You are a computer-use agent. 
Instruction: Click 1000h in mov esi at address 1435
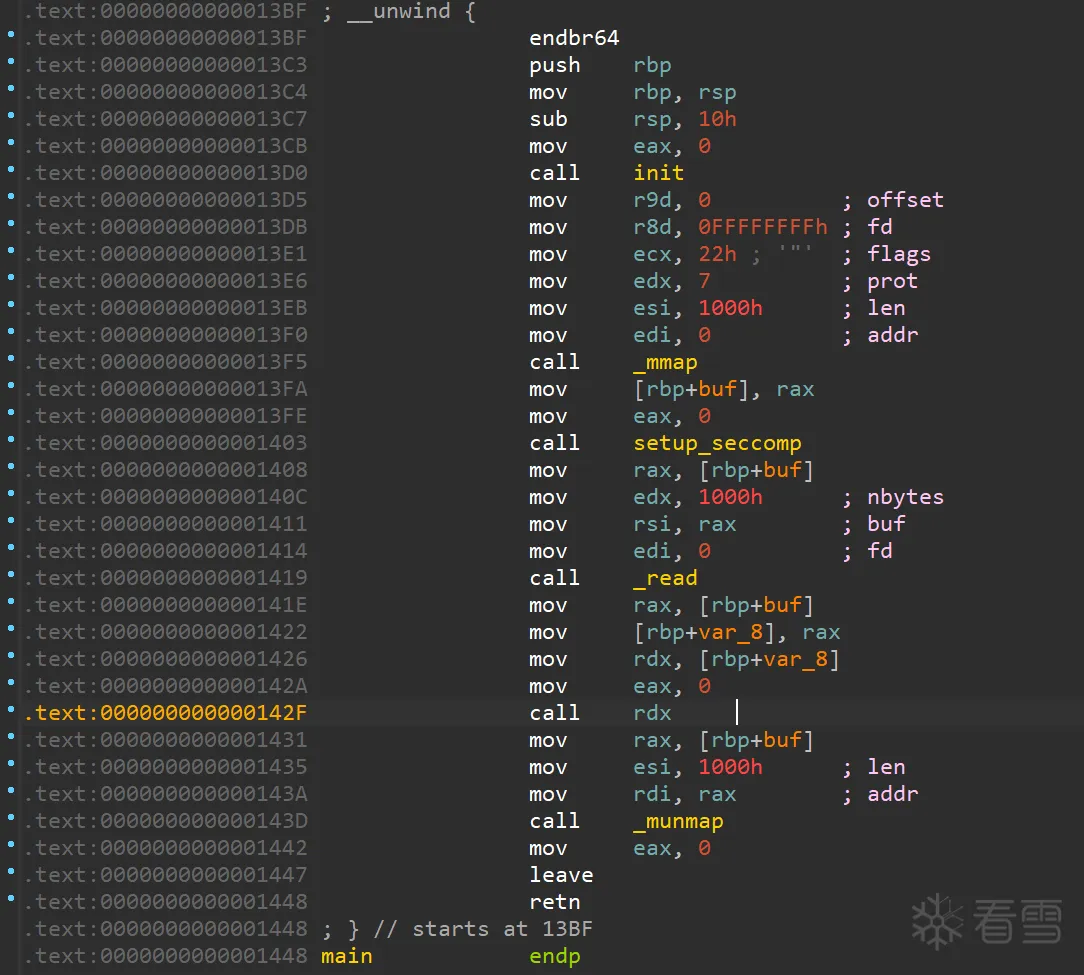pos(730,768)
